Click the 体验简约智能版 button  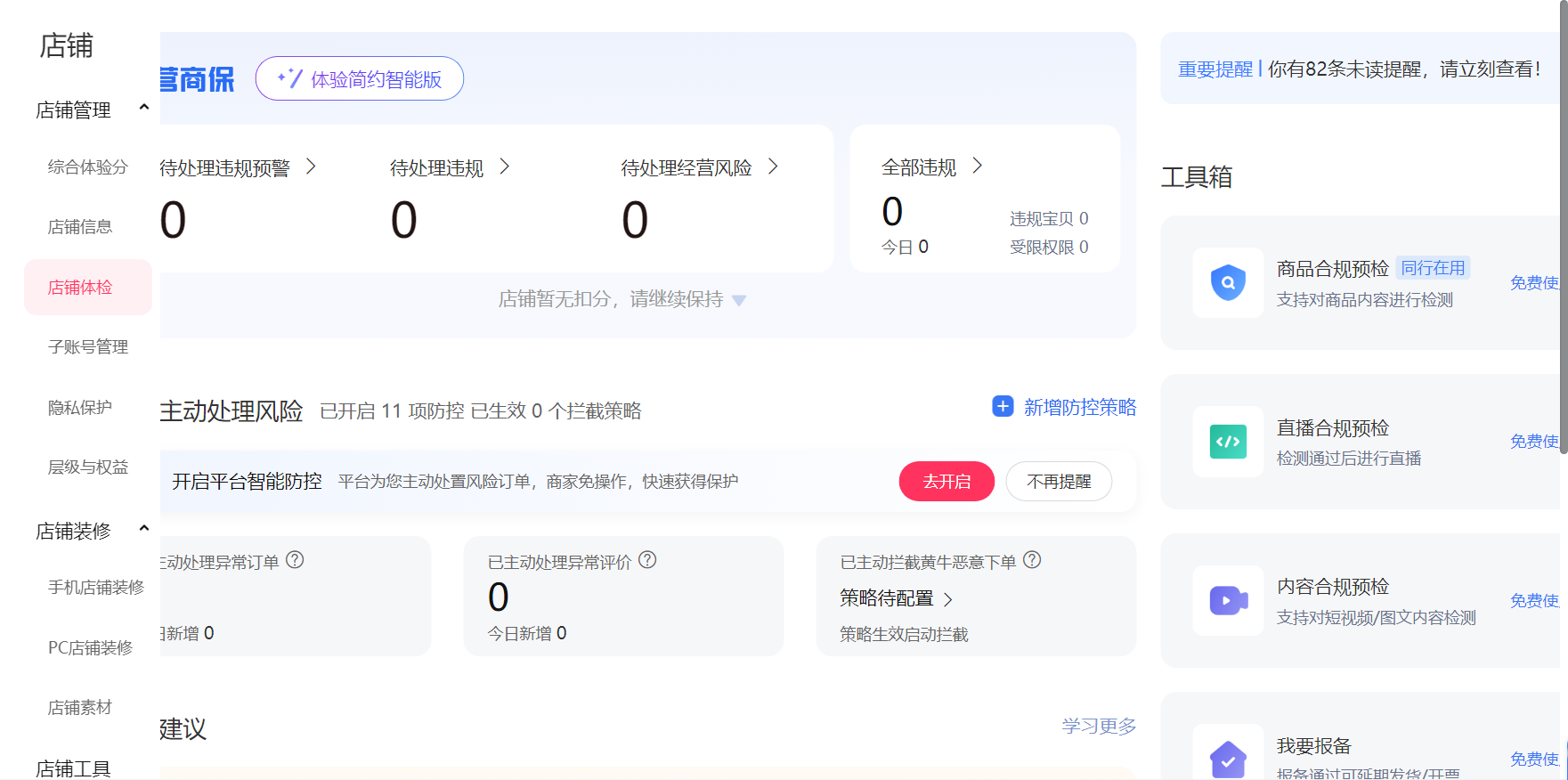[x=360, y=79]
